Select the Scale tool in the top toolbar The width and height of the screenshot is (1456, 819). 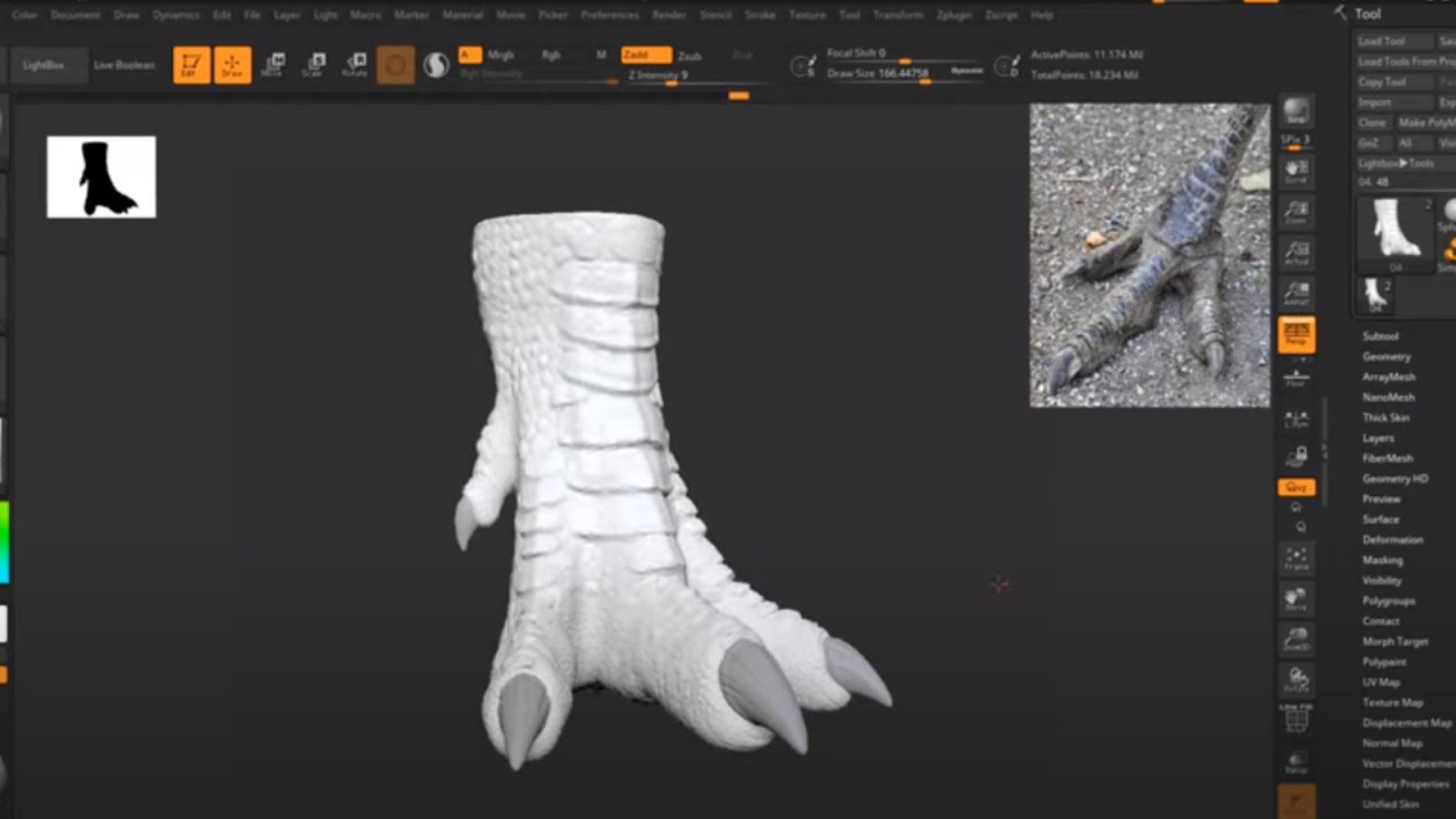coord(314,64)
